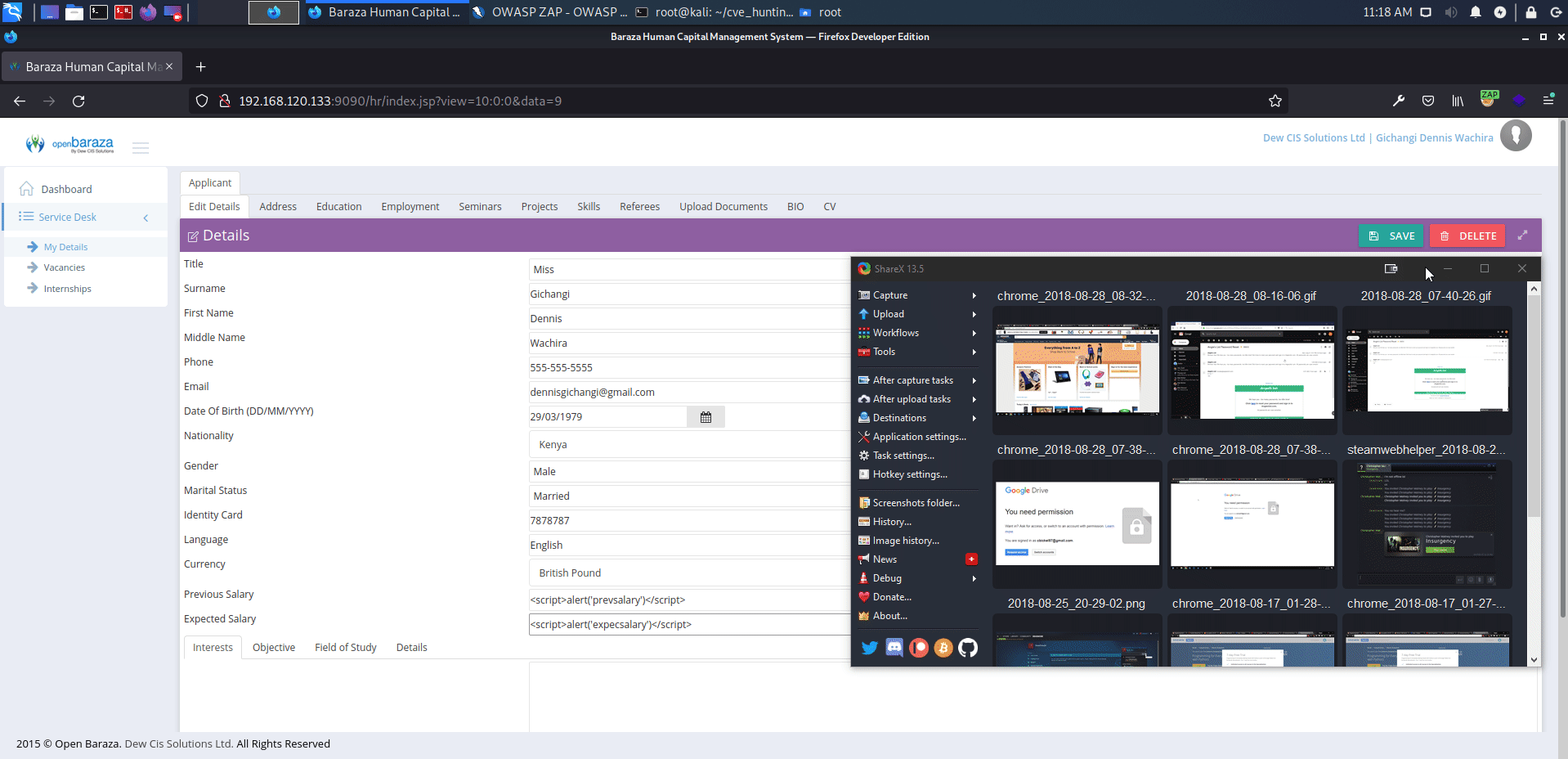Viewport: 1568px width, 759px height.
Task: Open the Gender dropdown showing Male
Action: (689, 472)
